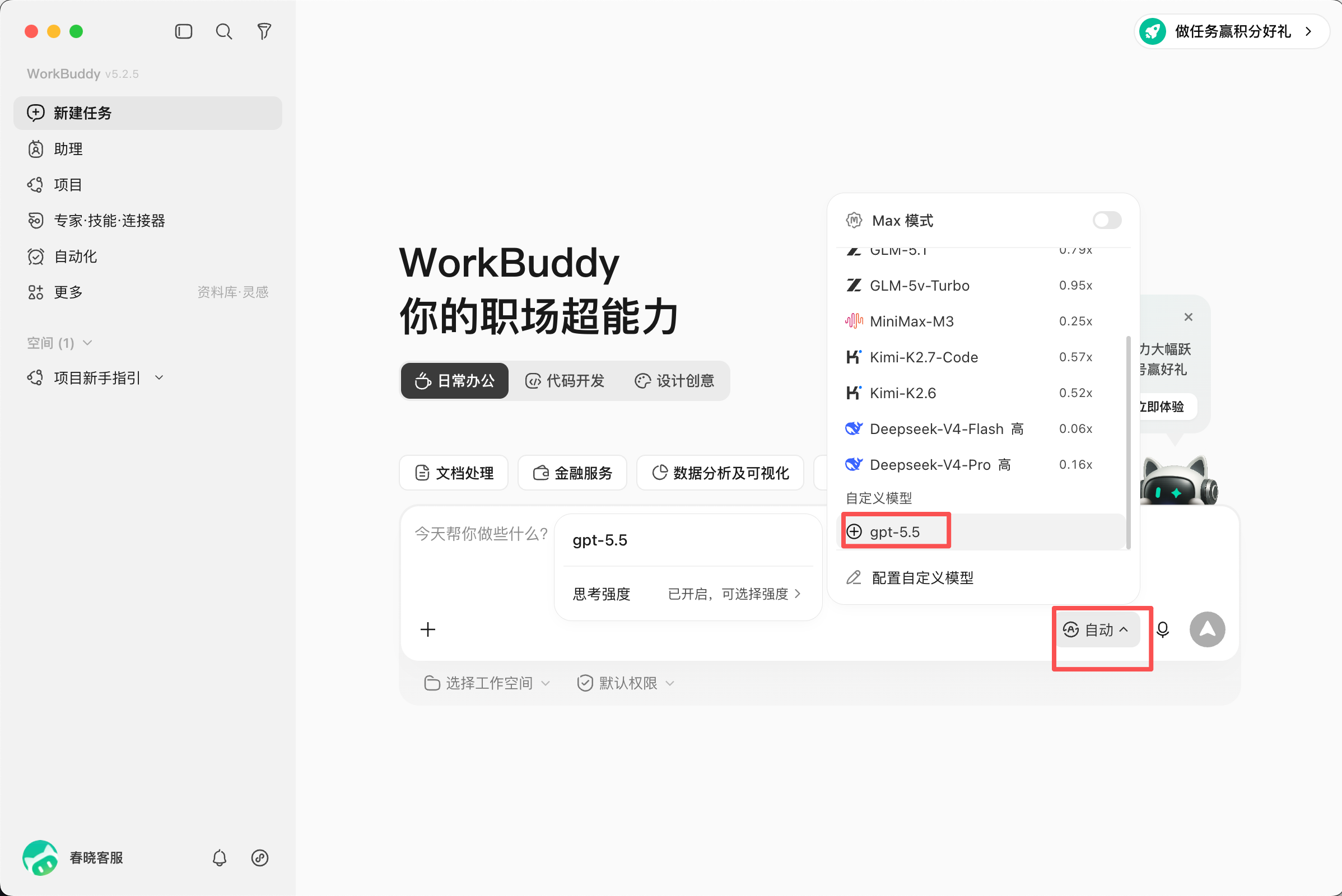This screenshot has width=1342, height=896.
Task: Close the promo bubble with X
Action: pyautogui.click(x=1189, y=316)
